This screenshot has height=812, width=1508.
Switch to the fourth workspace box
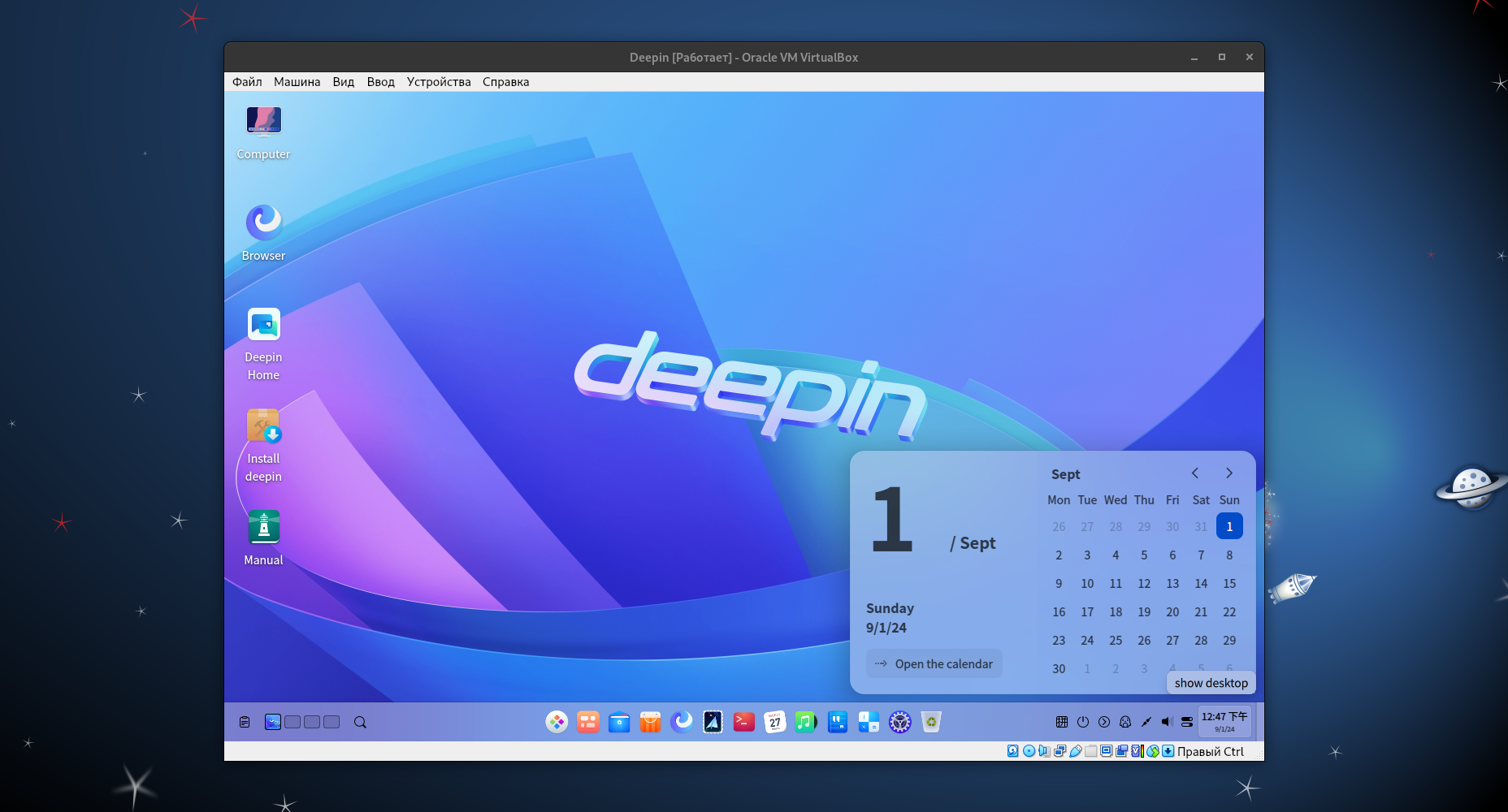[x=331, y=722]
